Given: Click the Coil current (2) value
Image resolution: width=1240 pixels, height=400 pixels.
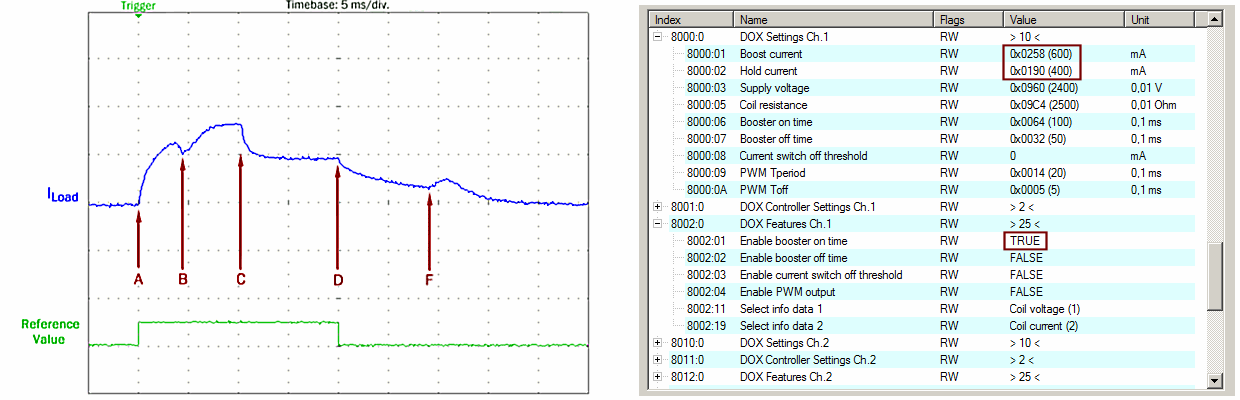Looking at the screenshot, I should 1044,326.
